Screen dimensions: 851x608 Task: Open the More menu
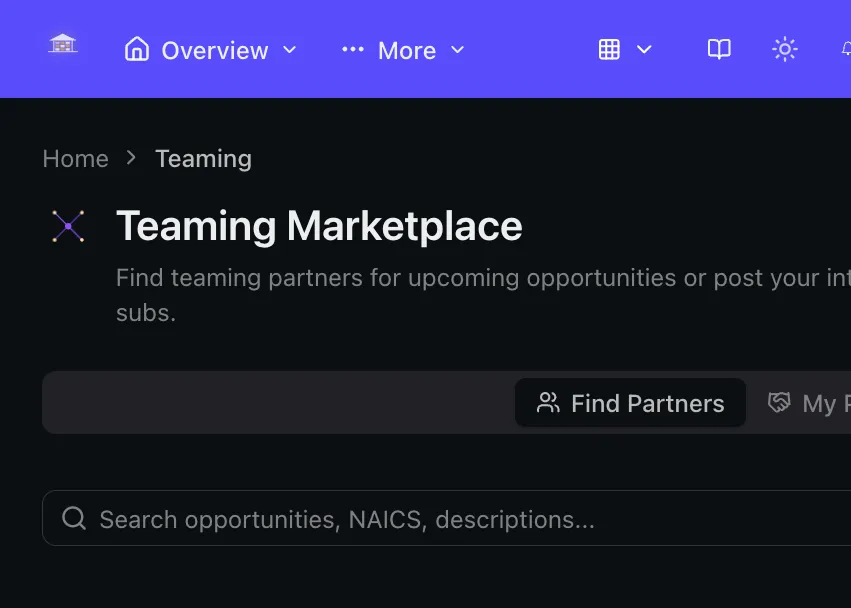pyautogui.click(x=403, y=50)
